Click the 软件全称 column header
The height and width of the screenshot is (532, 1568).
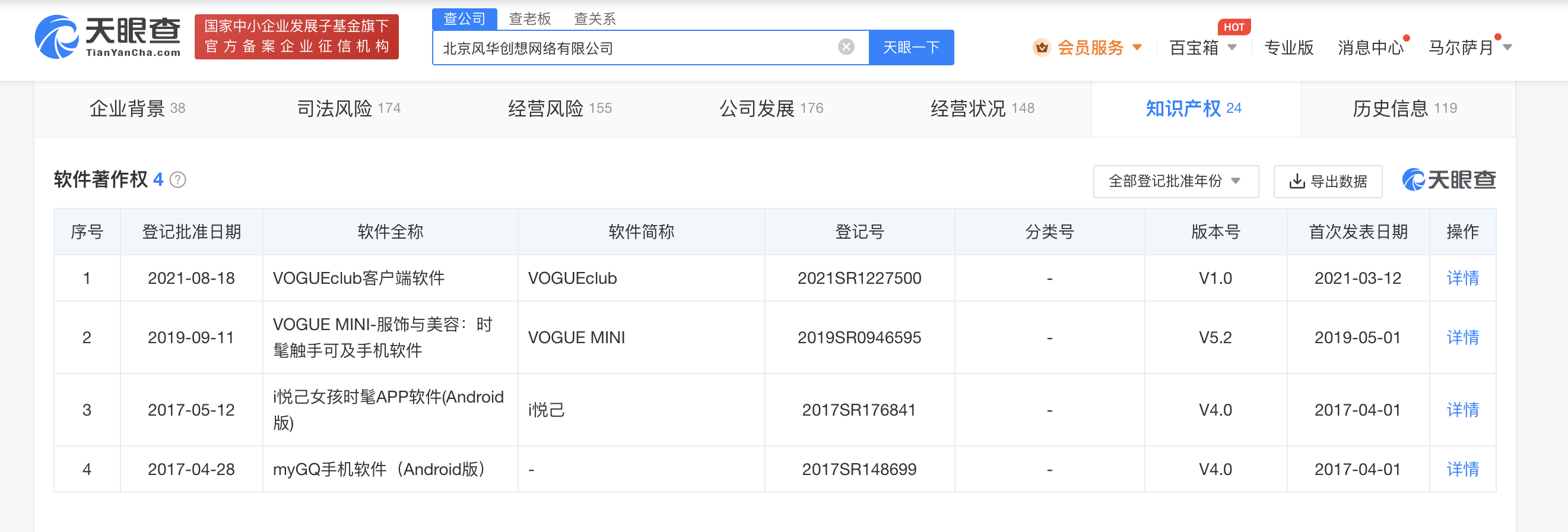click(x=390, y=232)
